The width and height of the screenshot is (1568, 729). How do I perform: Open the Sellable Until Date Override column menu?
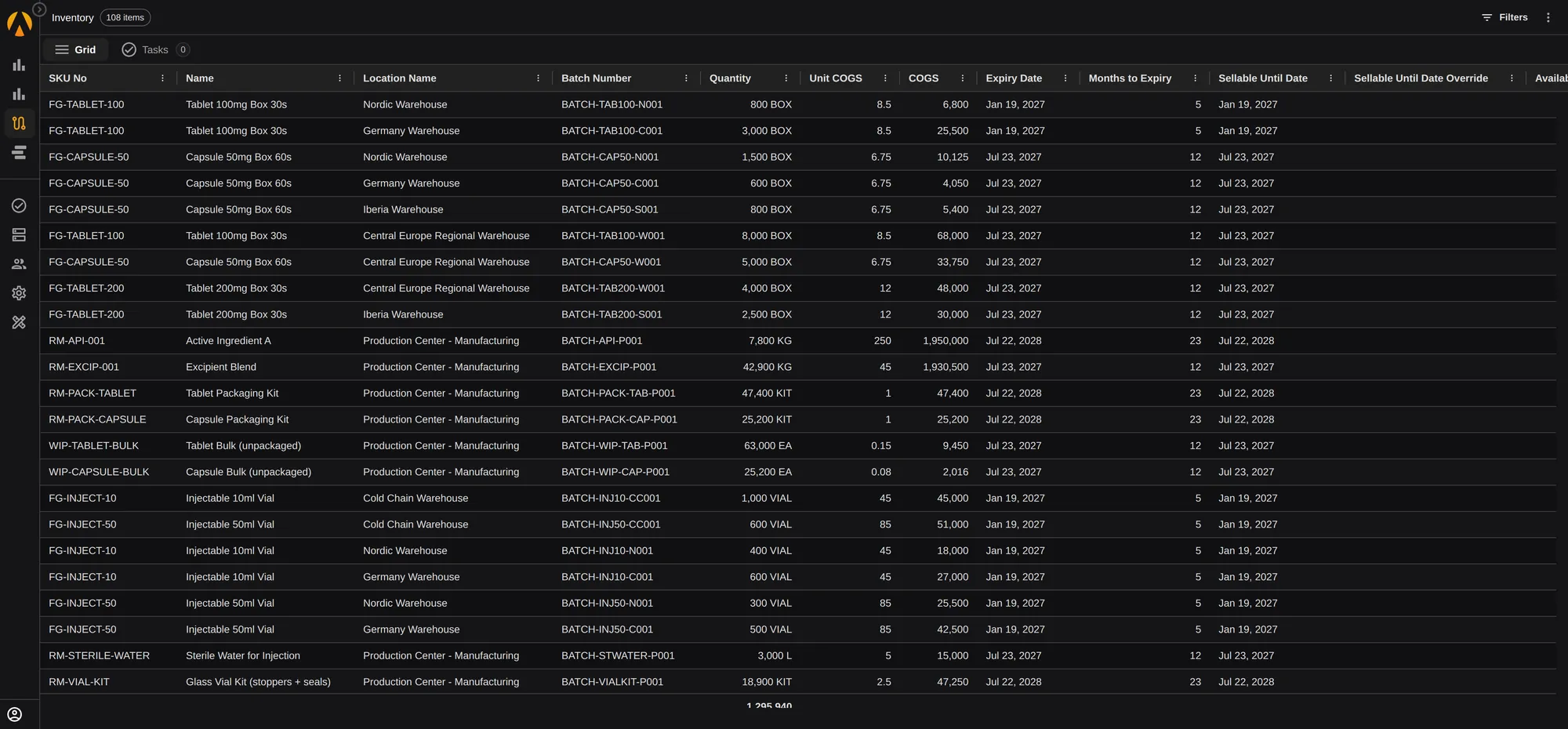pos(1512,78)
